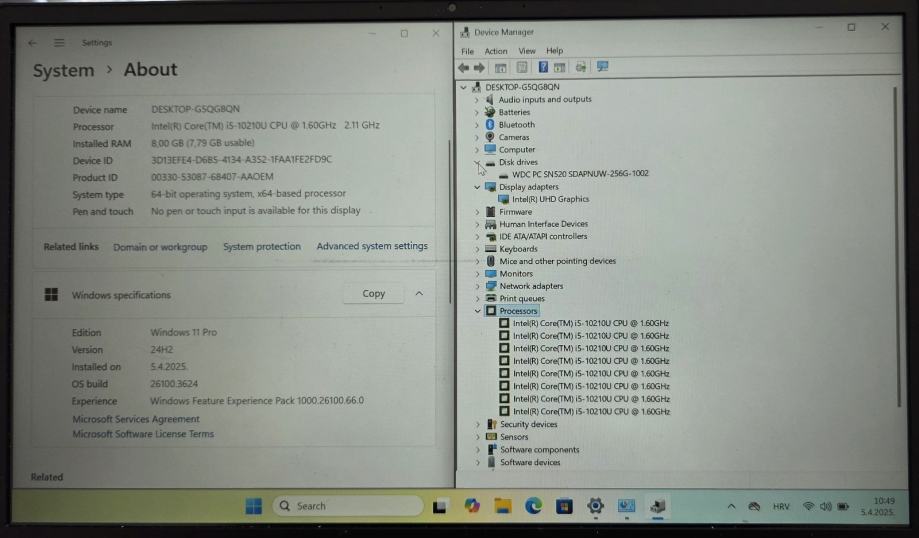The image size is (919, 538).
Task: Click the Show/Hide Action Pane toolbar icon
Action: pyautogui.click(x=560, y=67)
